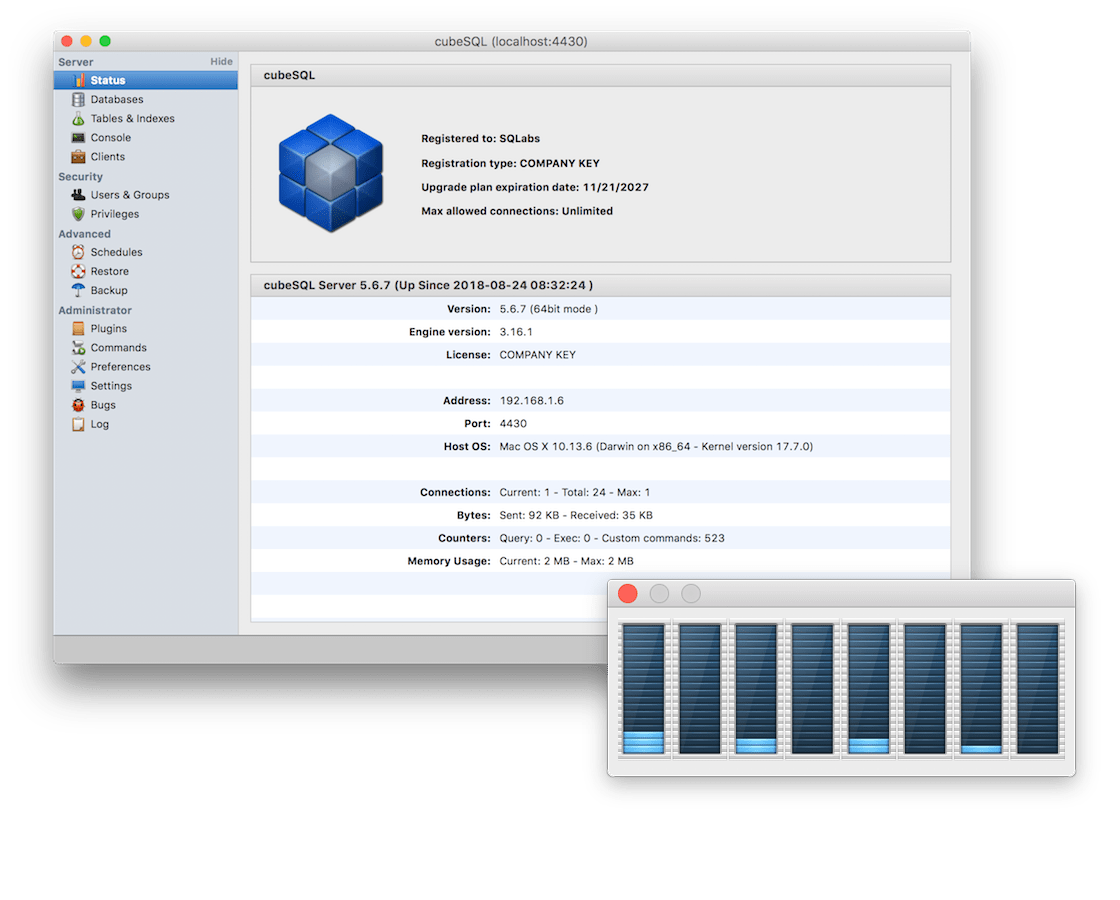This screenshot has height=900, width=1120.
Task: Click the Address value 192.168.1.6
Action: click(x=531, y=401)
